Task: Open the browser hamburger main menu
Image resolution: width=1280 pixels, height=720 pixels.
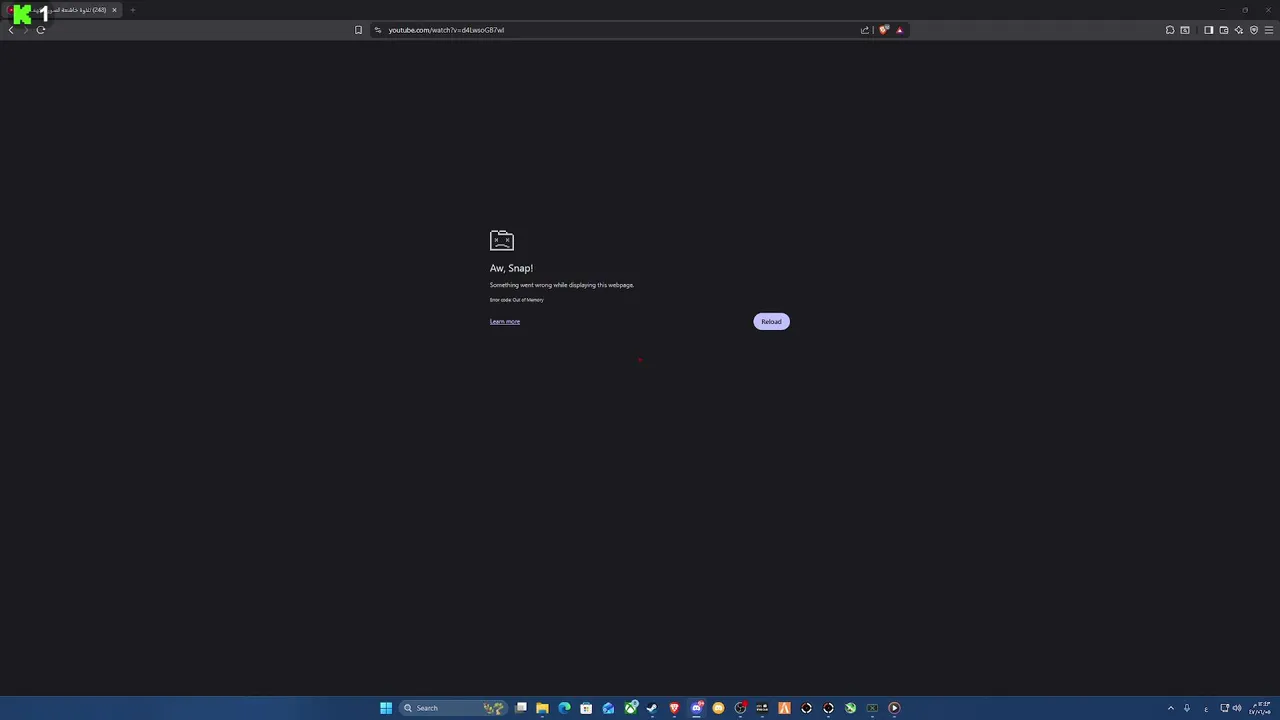Action: (1269, 30)
